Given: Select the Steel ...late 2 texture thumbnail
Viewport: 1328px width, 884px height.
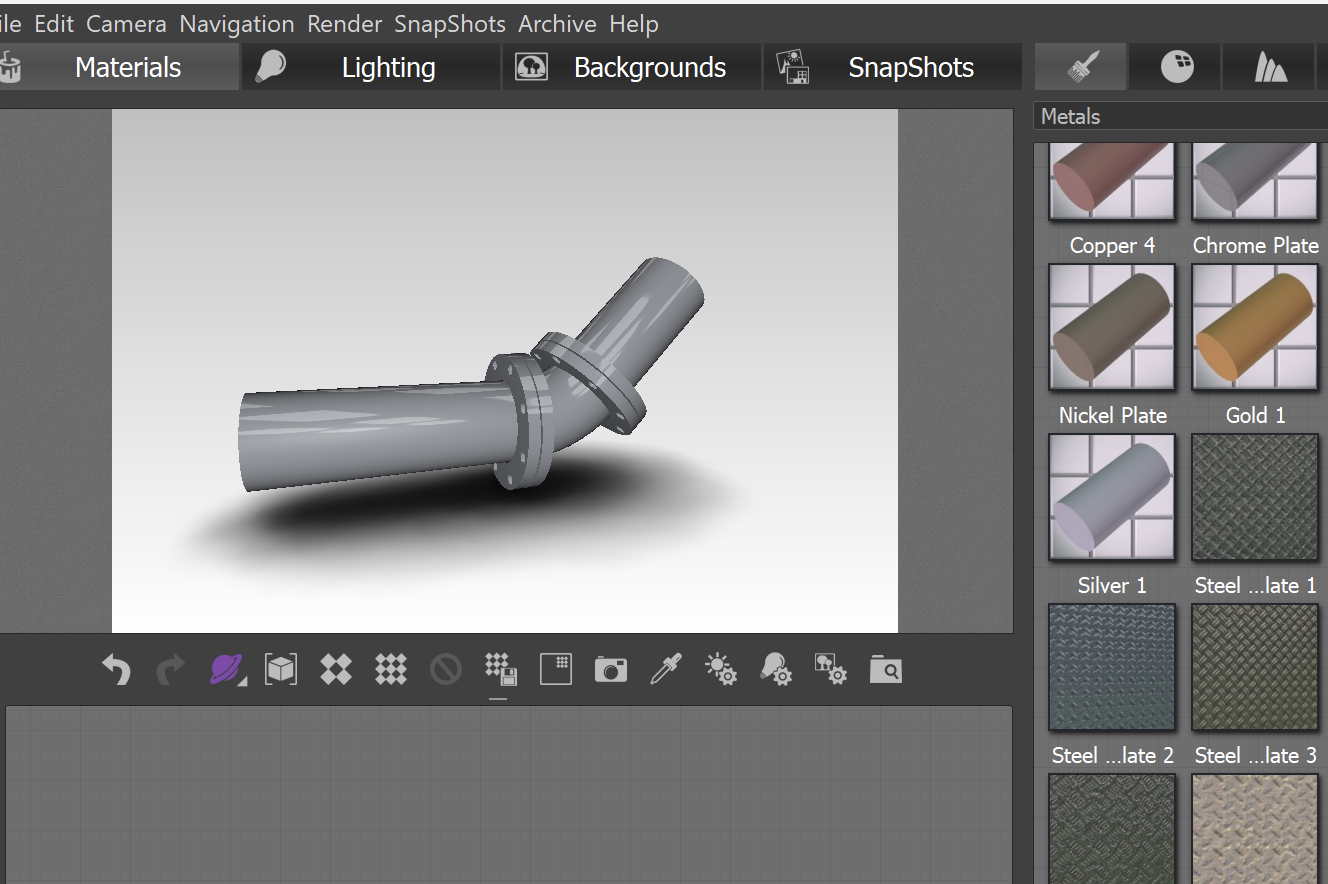Looking at the screenshot, I should pos(1112,667).
